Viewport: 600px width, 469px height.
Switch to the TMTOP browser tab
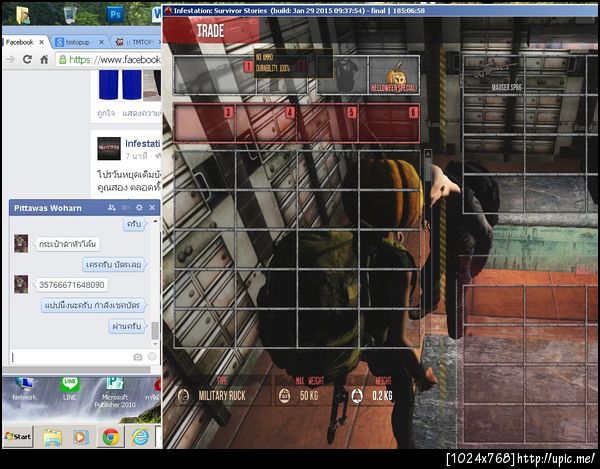(x=139, y=42)
